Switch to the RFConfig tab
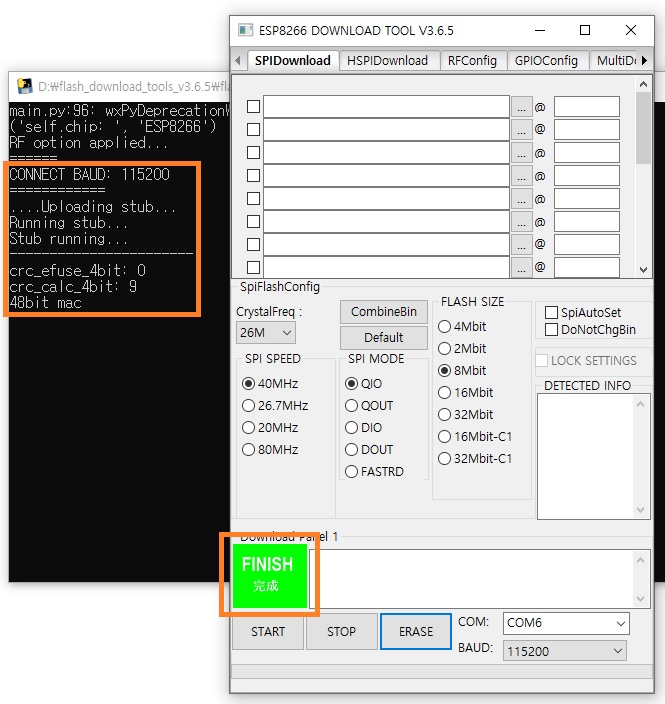The height and width of the screenshot is (704, 665). click(472, 61)
